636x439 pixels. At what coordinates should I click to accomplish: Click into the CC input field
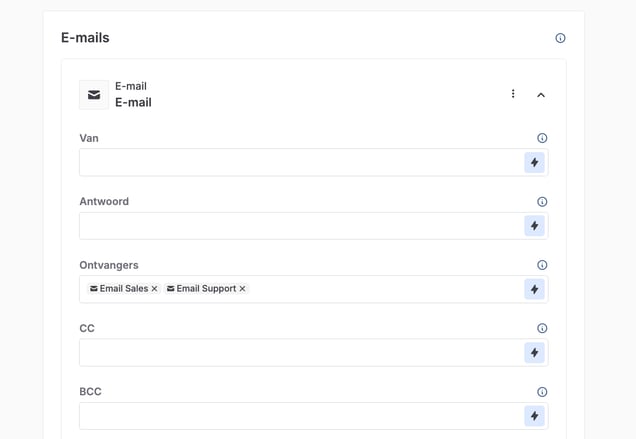(x=300, y=353)
